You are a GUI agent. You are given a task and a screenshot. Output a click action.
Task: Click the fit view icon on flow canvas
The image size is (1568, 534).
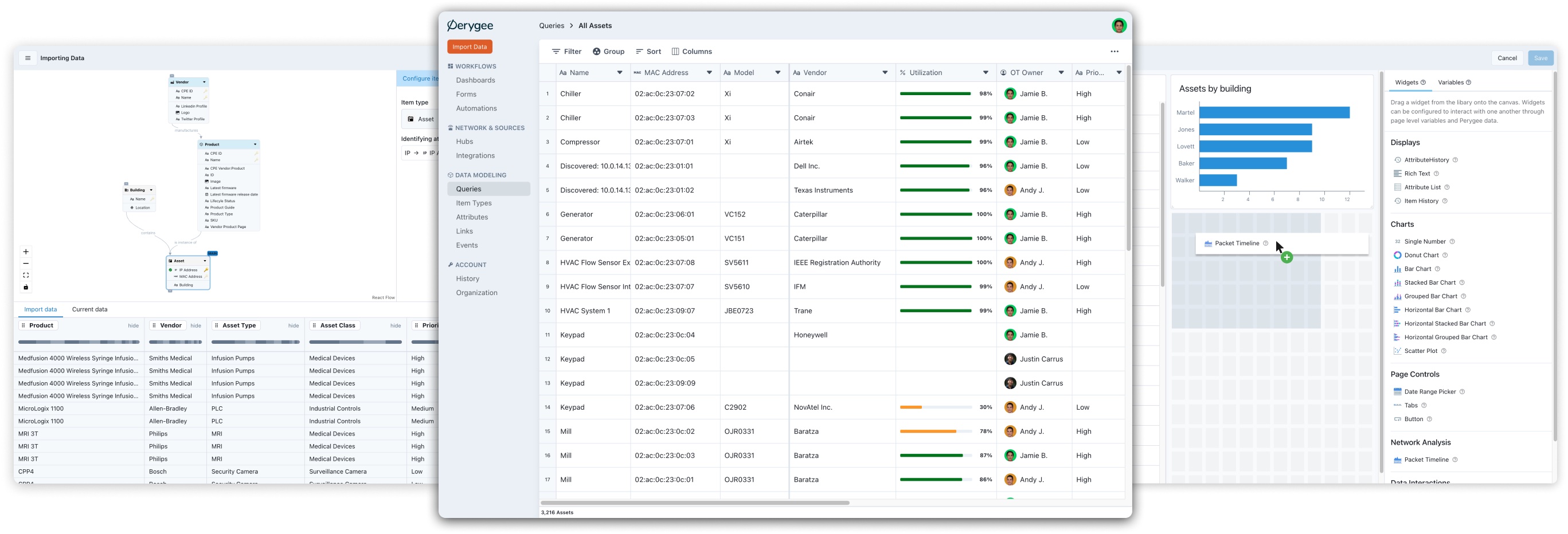point(26,276)
